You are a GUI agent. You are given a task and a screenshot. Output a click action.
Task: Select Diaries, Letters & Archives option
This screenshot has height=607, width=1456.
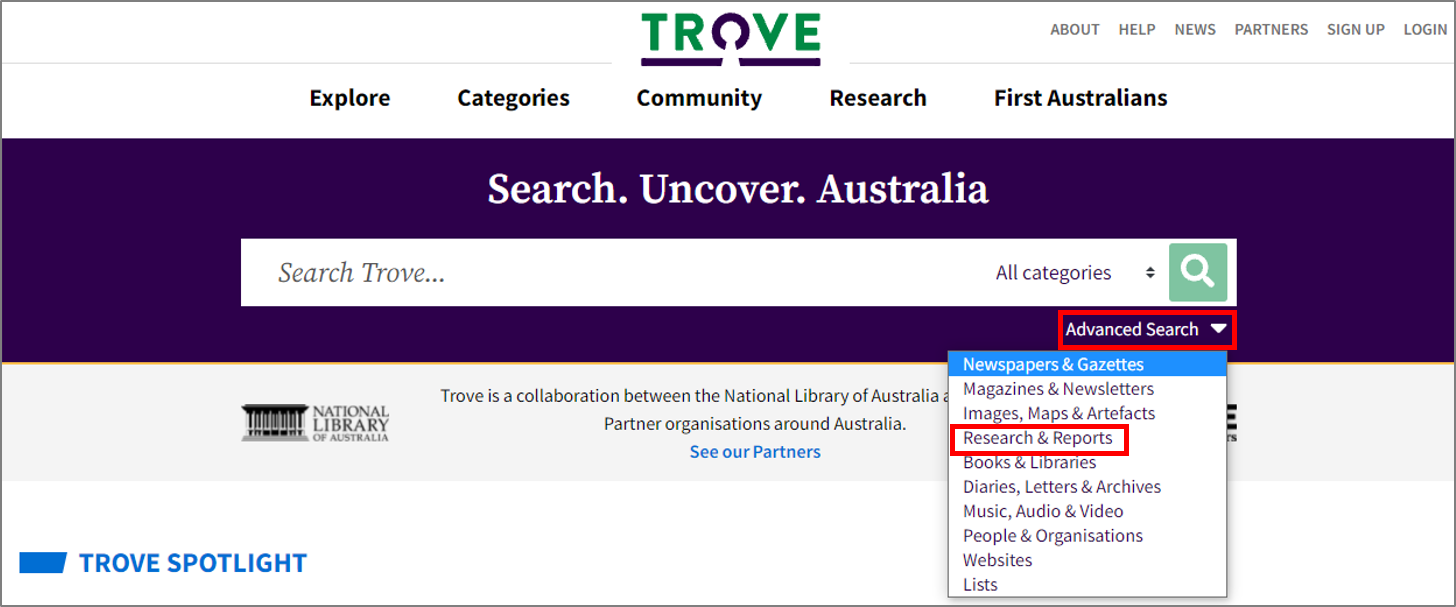pyautogui.click(x=1087, y=487)
